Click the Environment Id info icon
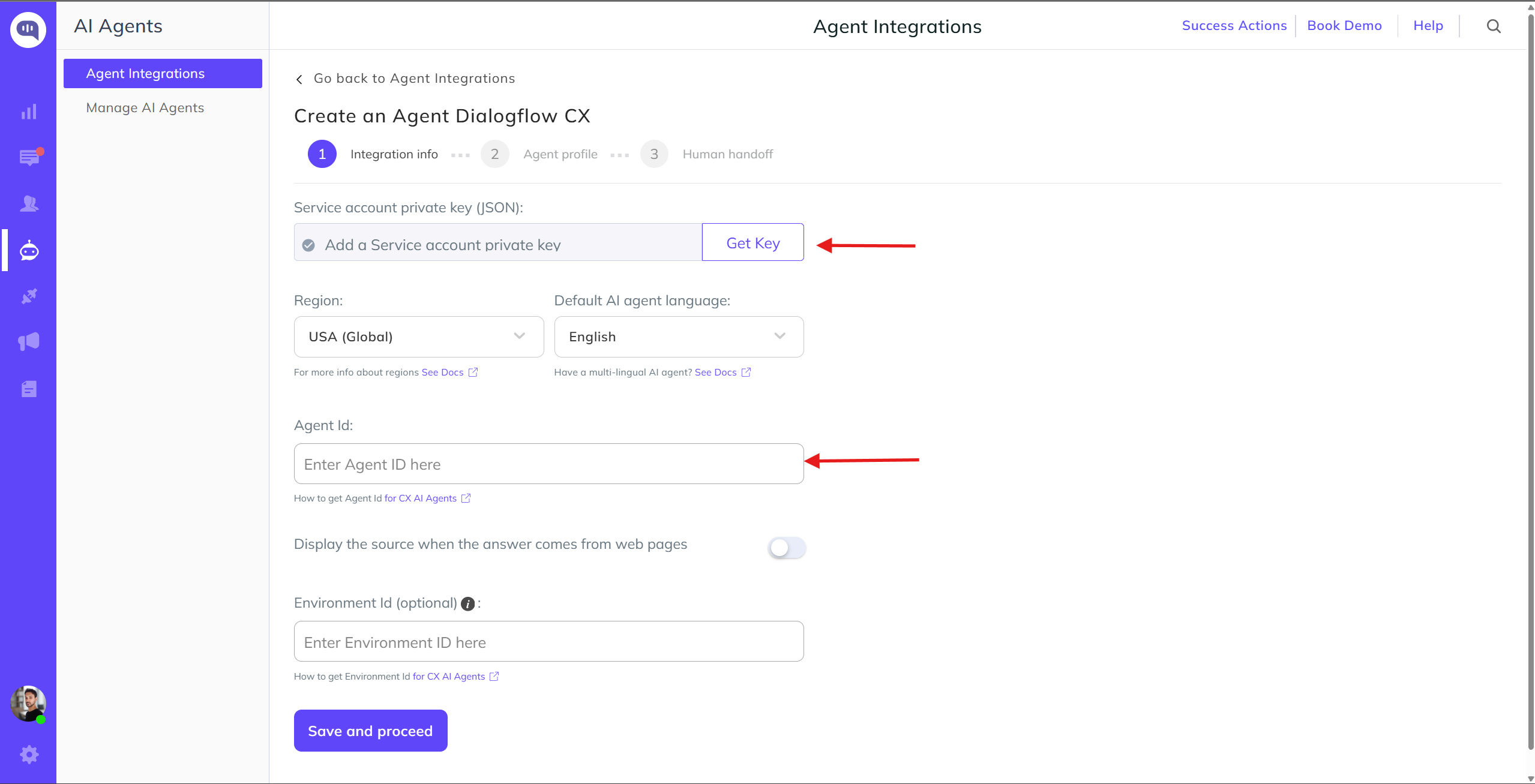Screen dimensions: 1535x784 [x=468, y=604]
